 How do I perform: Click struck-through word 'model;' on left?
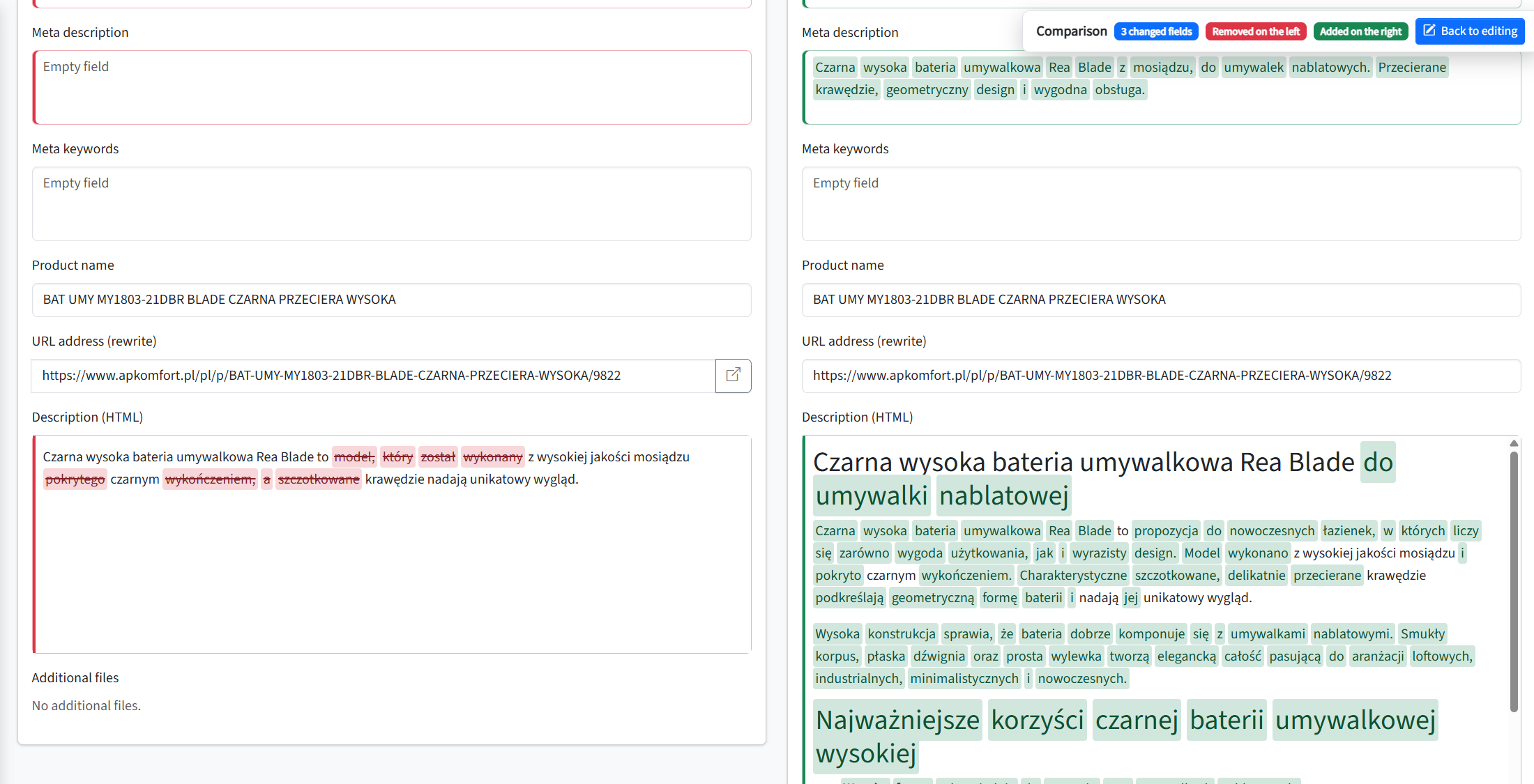pos(354,457)
